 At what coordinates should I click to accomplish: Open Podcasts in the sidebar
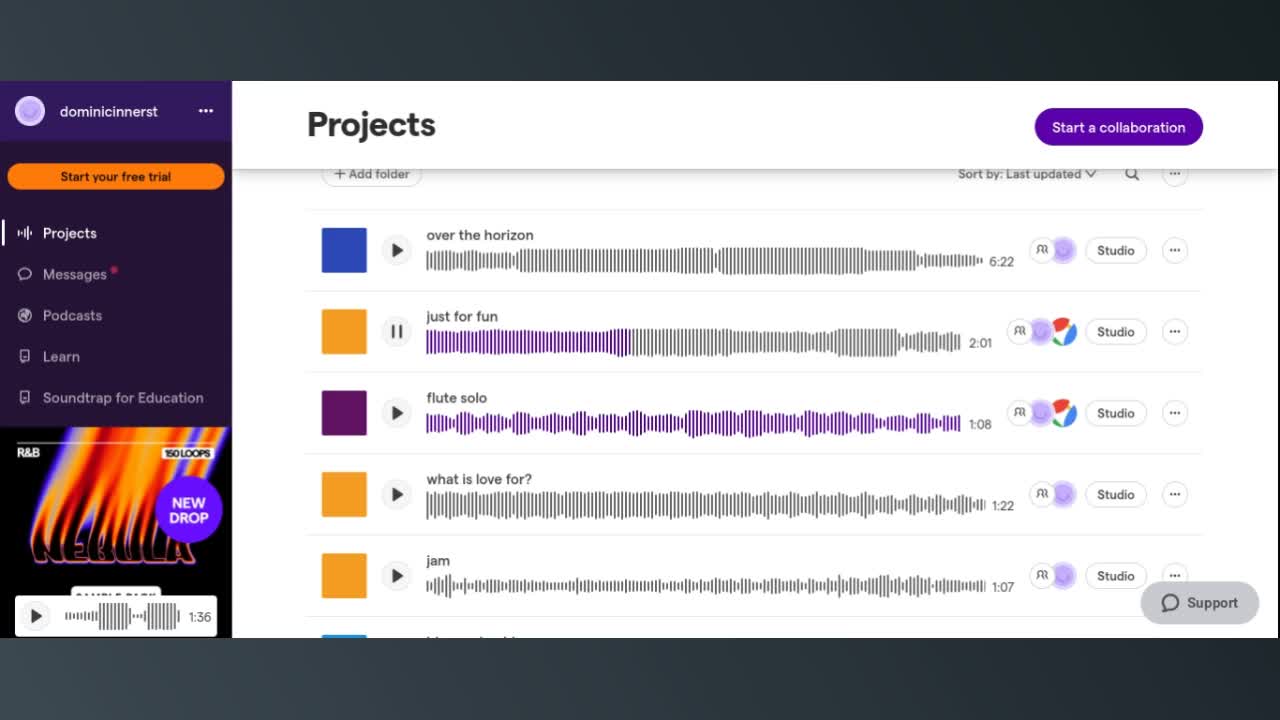pyautogui.click(x=72, y=315)
